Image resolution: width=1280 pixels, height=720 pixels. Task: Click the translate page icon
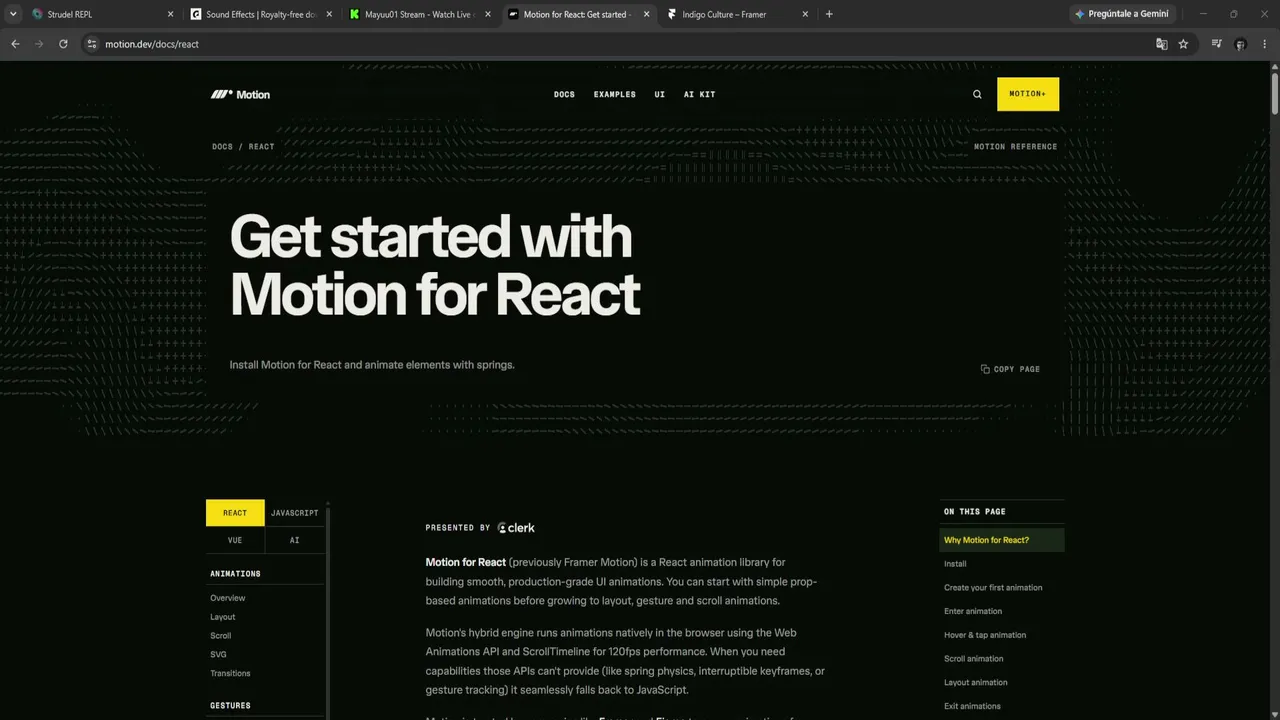pyautogui.click(x=1161, y=44)
